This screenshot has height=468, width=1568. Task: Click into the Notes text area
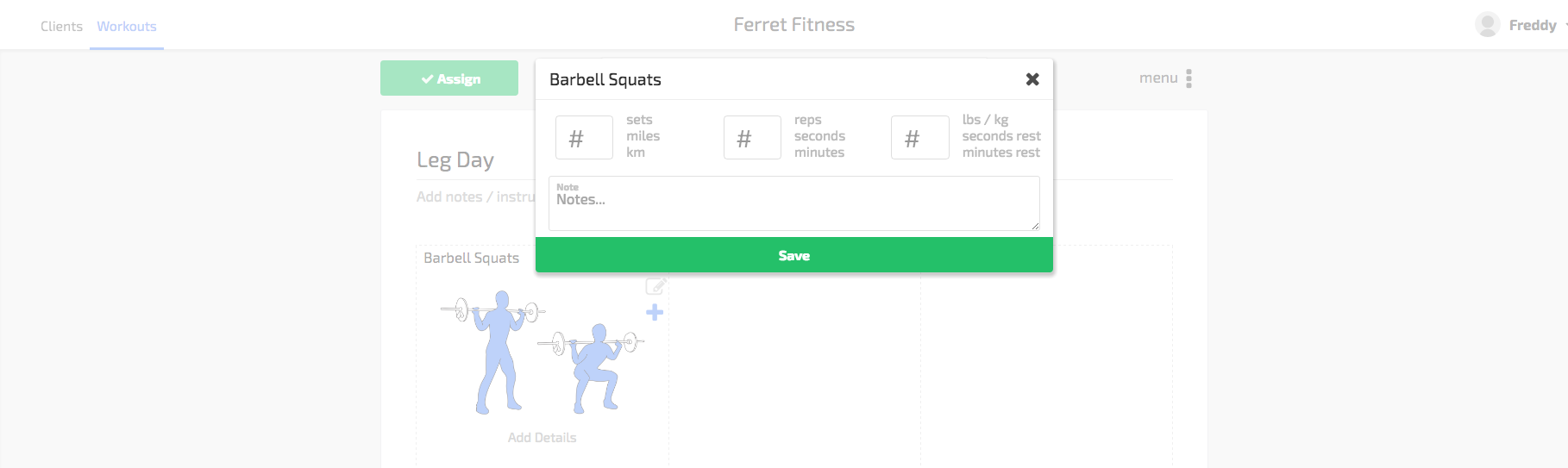pos(794,203)
